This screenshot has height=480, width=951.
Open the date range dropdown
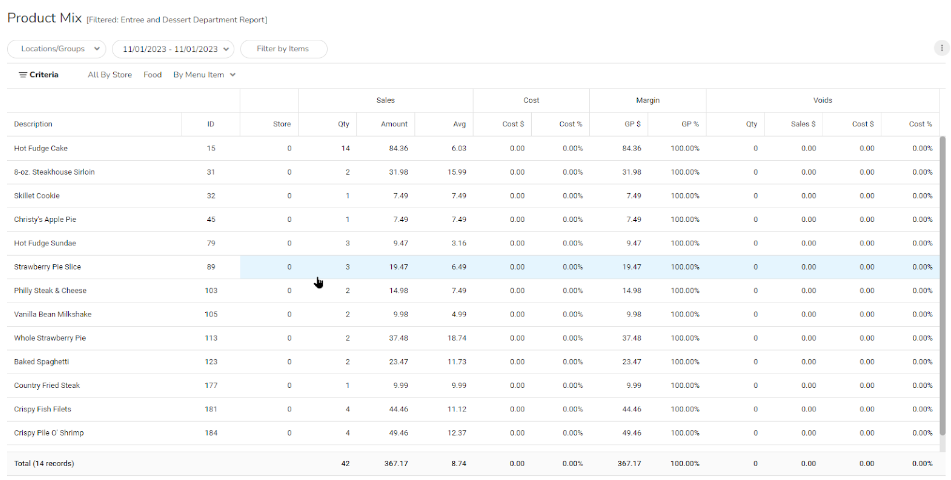pos(172,48)
